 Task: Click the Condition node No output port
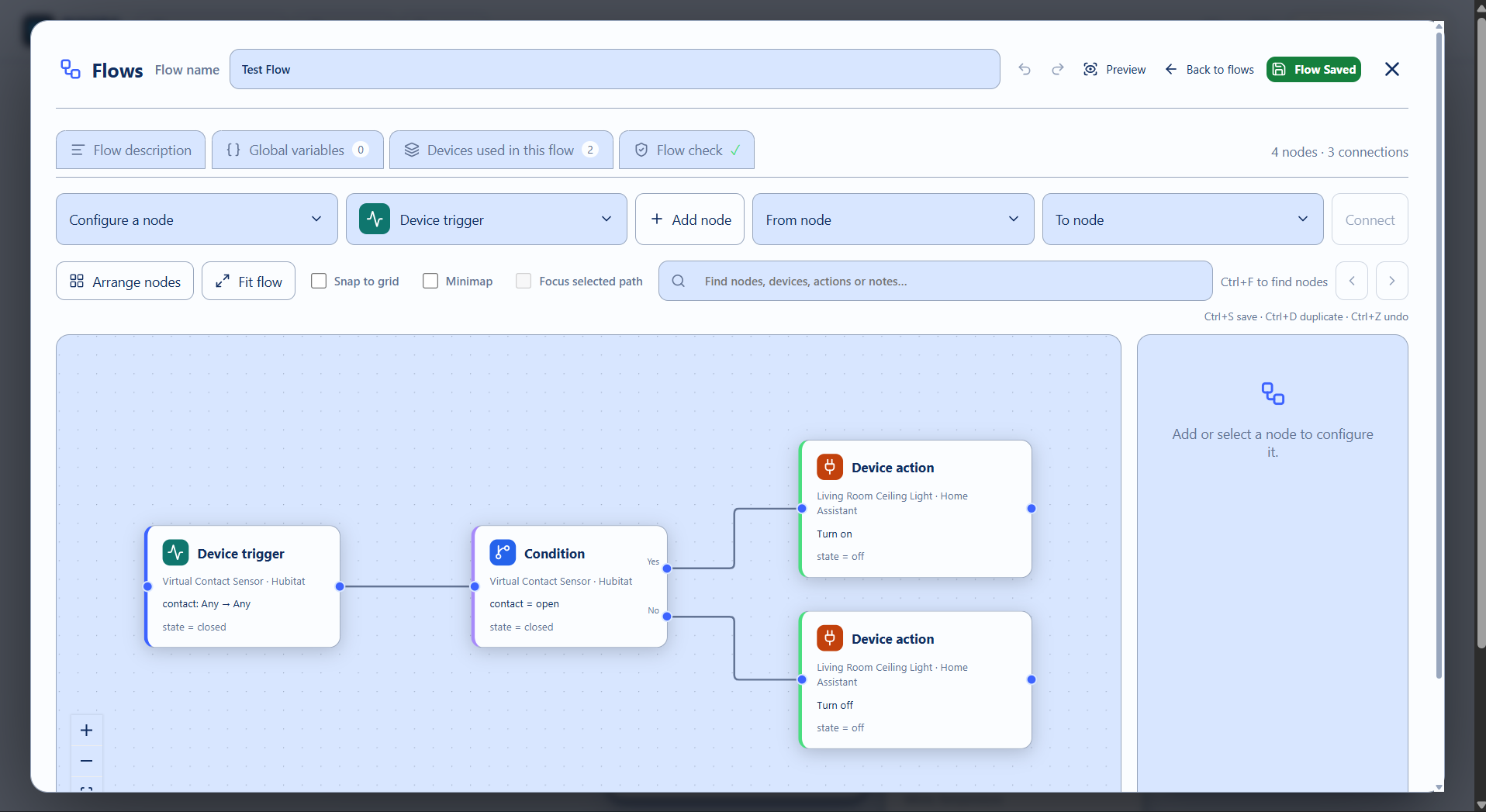pos(667,617)
